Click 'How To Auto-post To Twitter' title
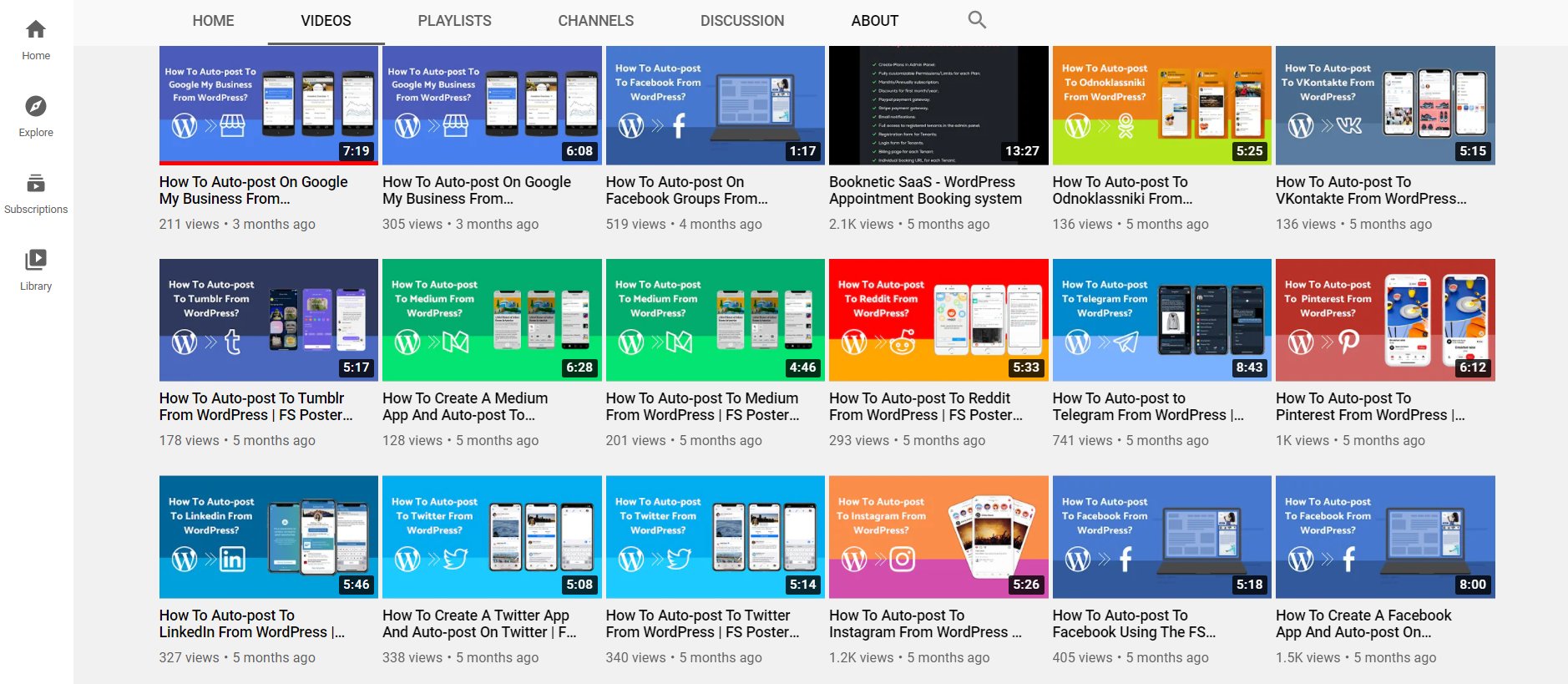Image resolution: width=1568 pixels, height=684 pixels. 703,624
